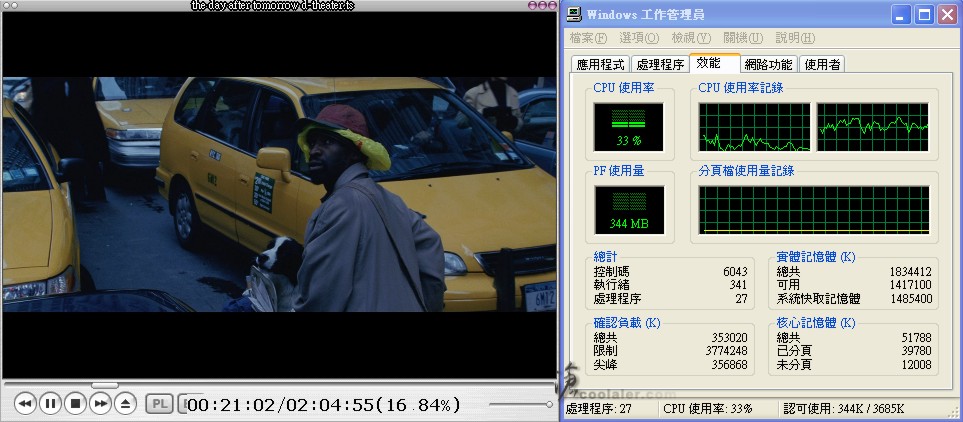The image size is (963, 422).
Task: Open the 檔案(F) menu
Action: (588, 38)
